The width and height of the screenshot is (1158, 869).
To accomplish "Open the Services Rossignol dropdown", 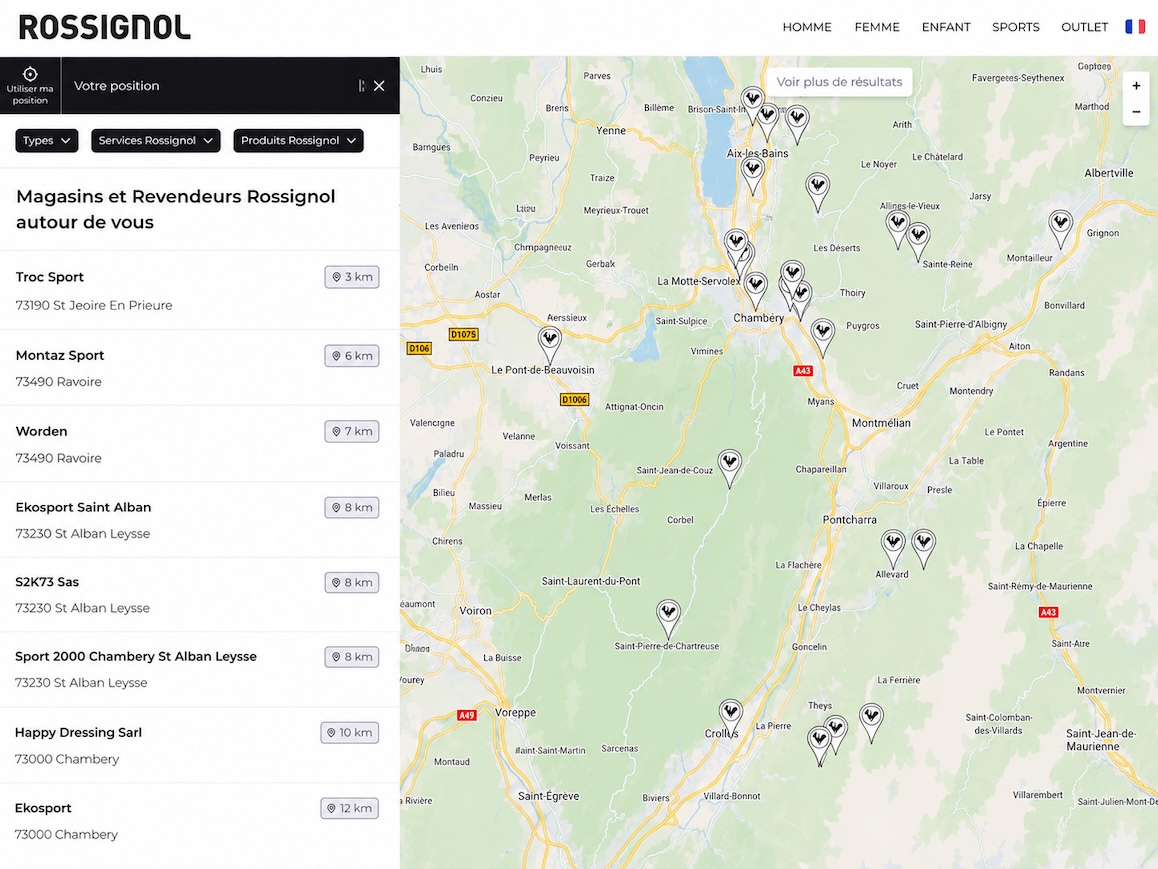I will coord(156,140).
